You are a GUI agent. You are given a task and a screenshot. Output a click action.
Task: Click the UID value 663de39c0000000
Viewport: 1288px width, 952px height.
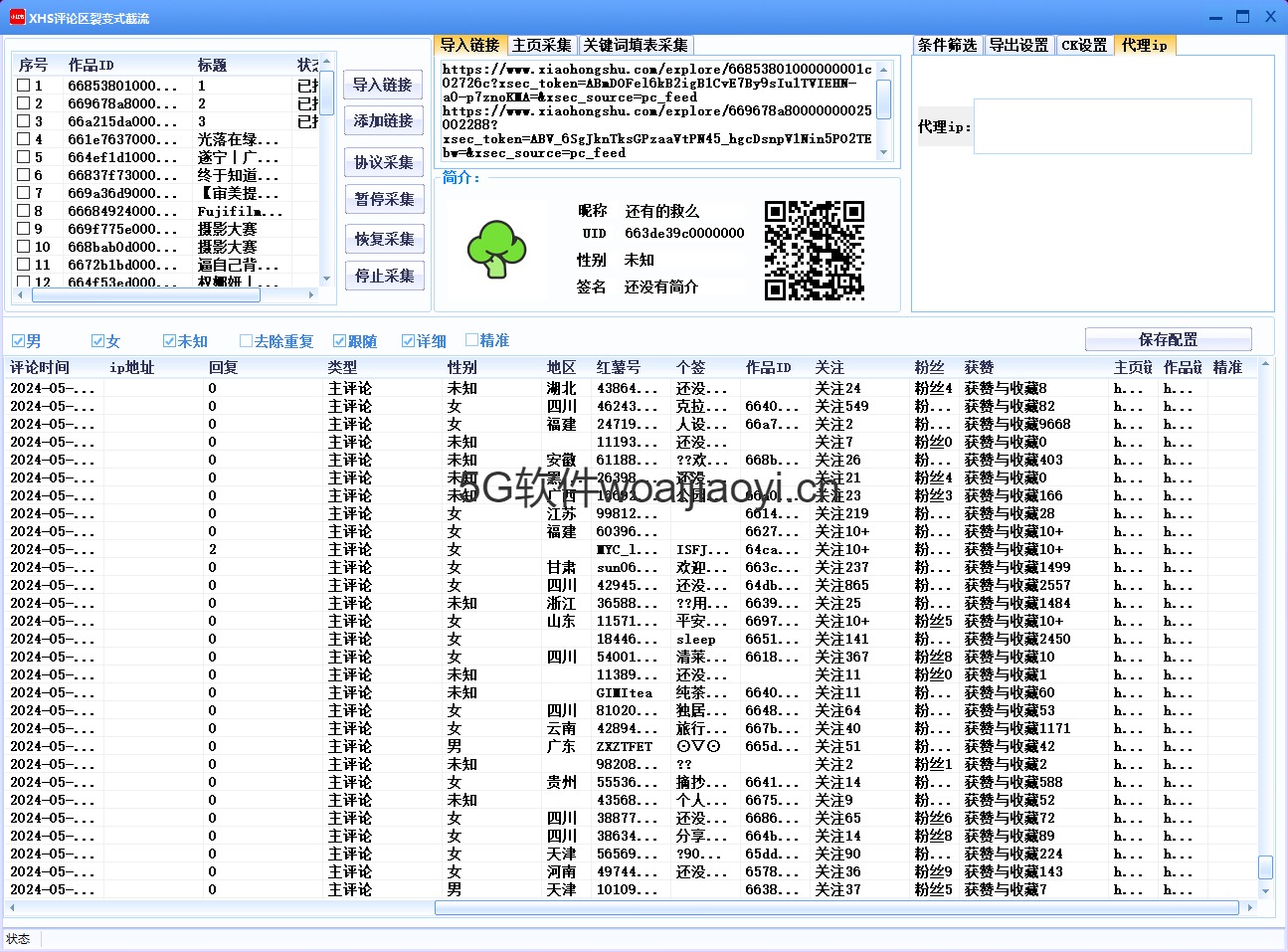pos(684,233)
